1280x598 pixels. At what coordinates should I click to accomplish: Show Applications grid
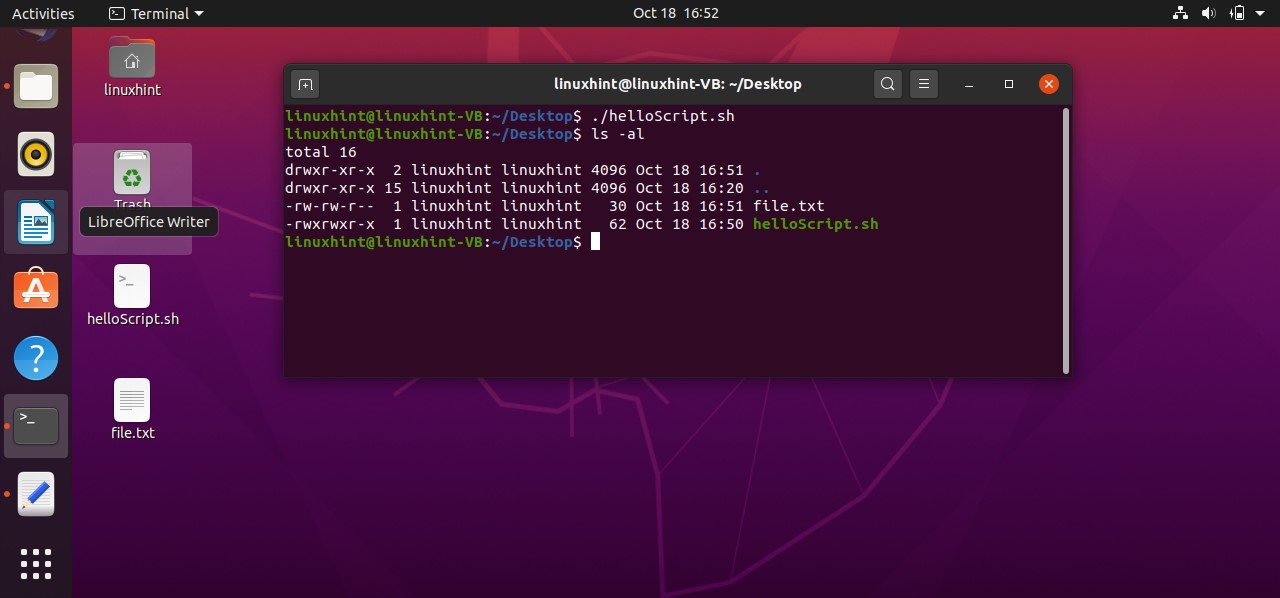coord(36,564)
